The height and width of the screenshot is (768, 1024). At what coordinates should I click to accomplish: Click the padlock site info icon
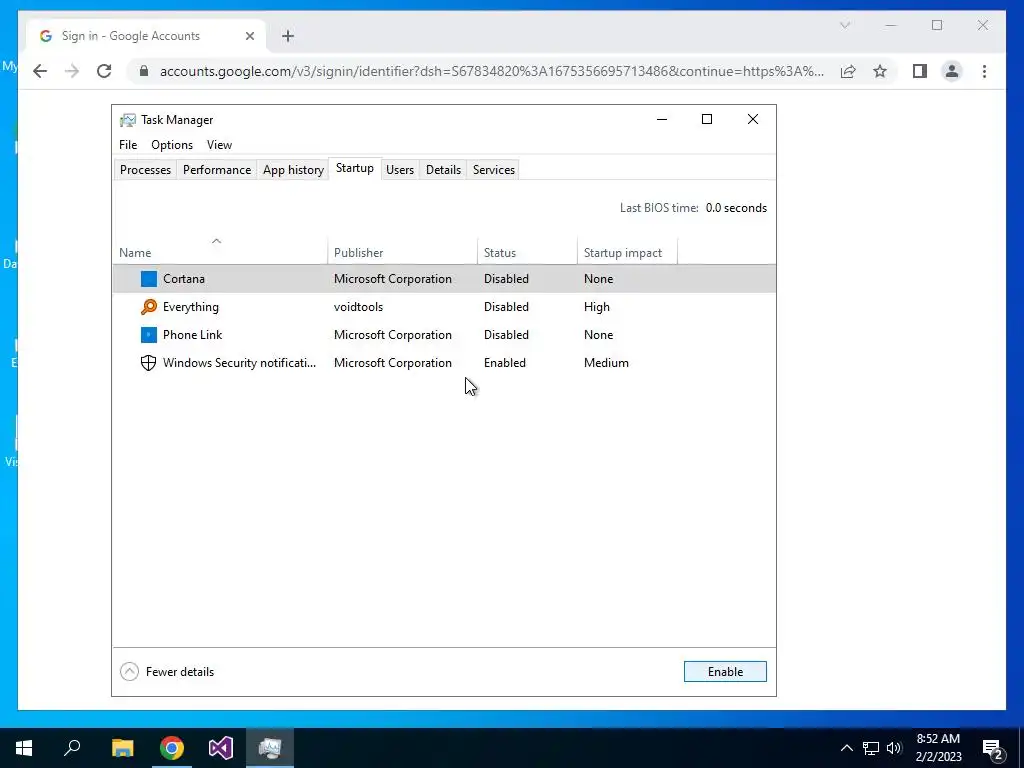(x=144, y=71)
